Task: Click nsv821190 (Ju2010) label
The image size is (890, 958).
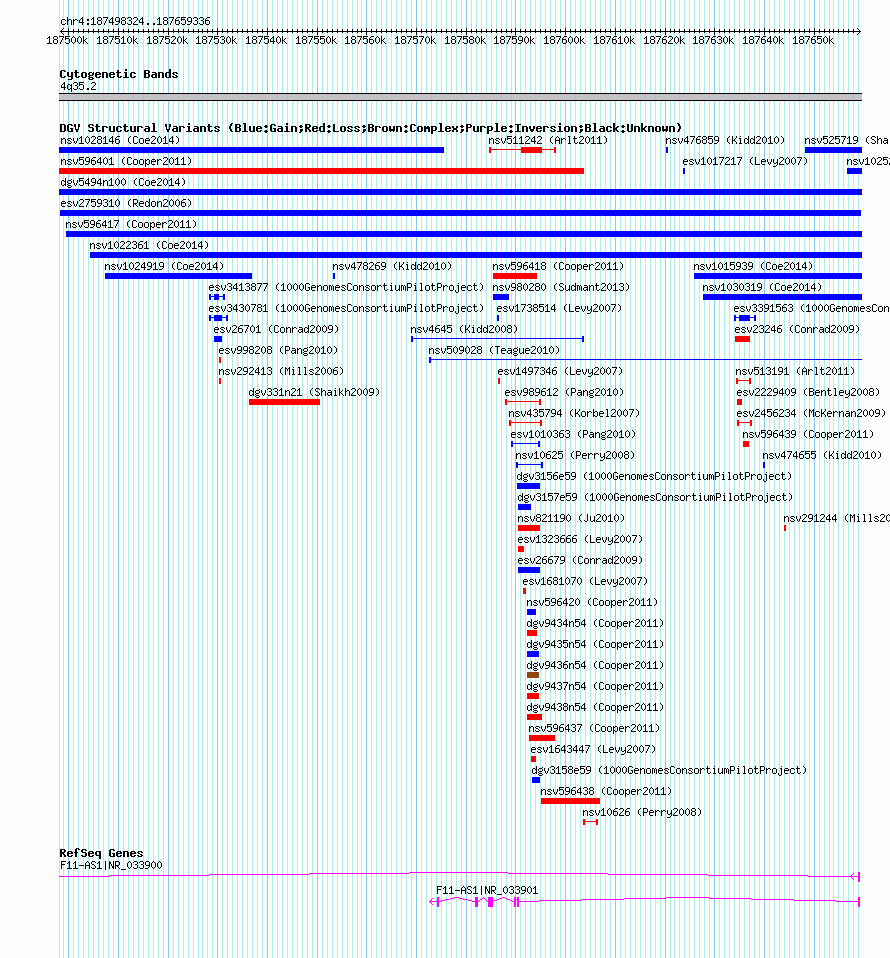Action: coord(571,518)
